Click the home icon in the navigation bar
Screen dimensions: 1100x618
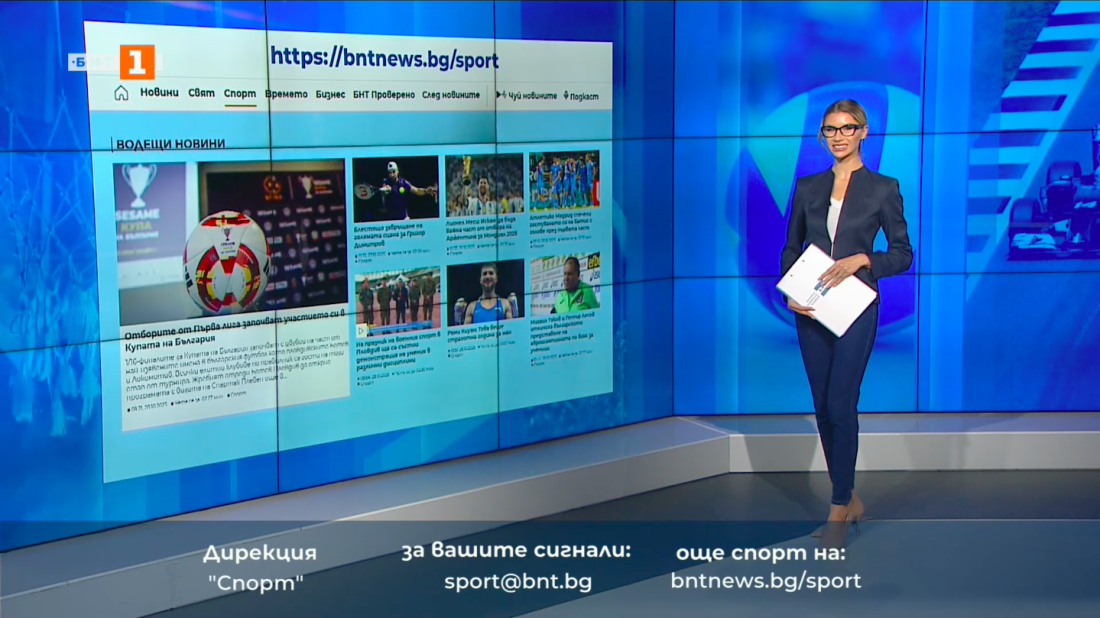click(x=121, y=93)
